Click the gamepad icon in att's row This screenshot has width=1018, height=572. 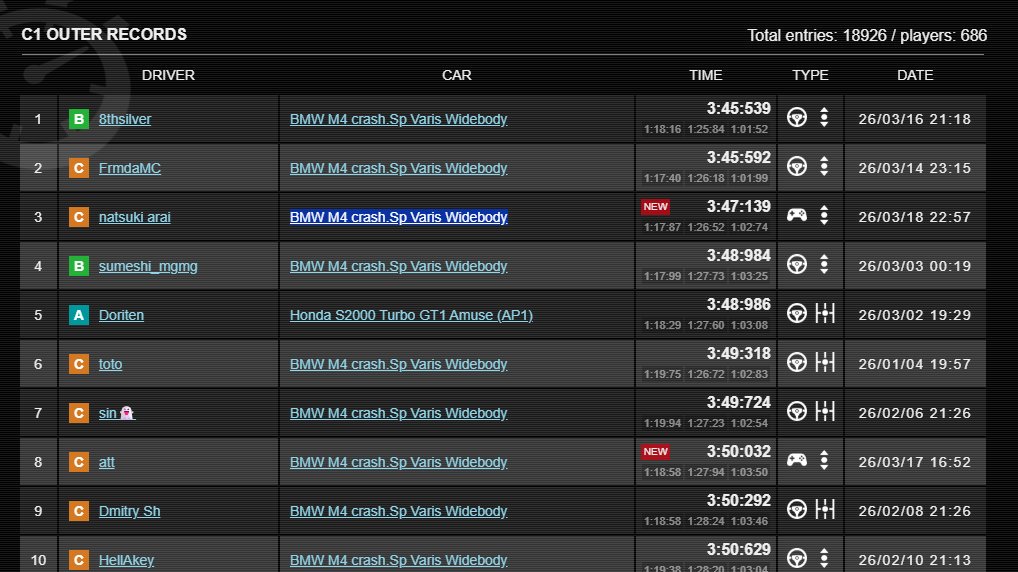pyautogui.click(x=797, y=460)
